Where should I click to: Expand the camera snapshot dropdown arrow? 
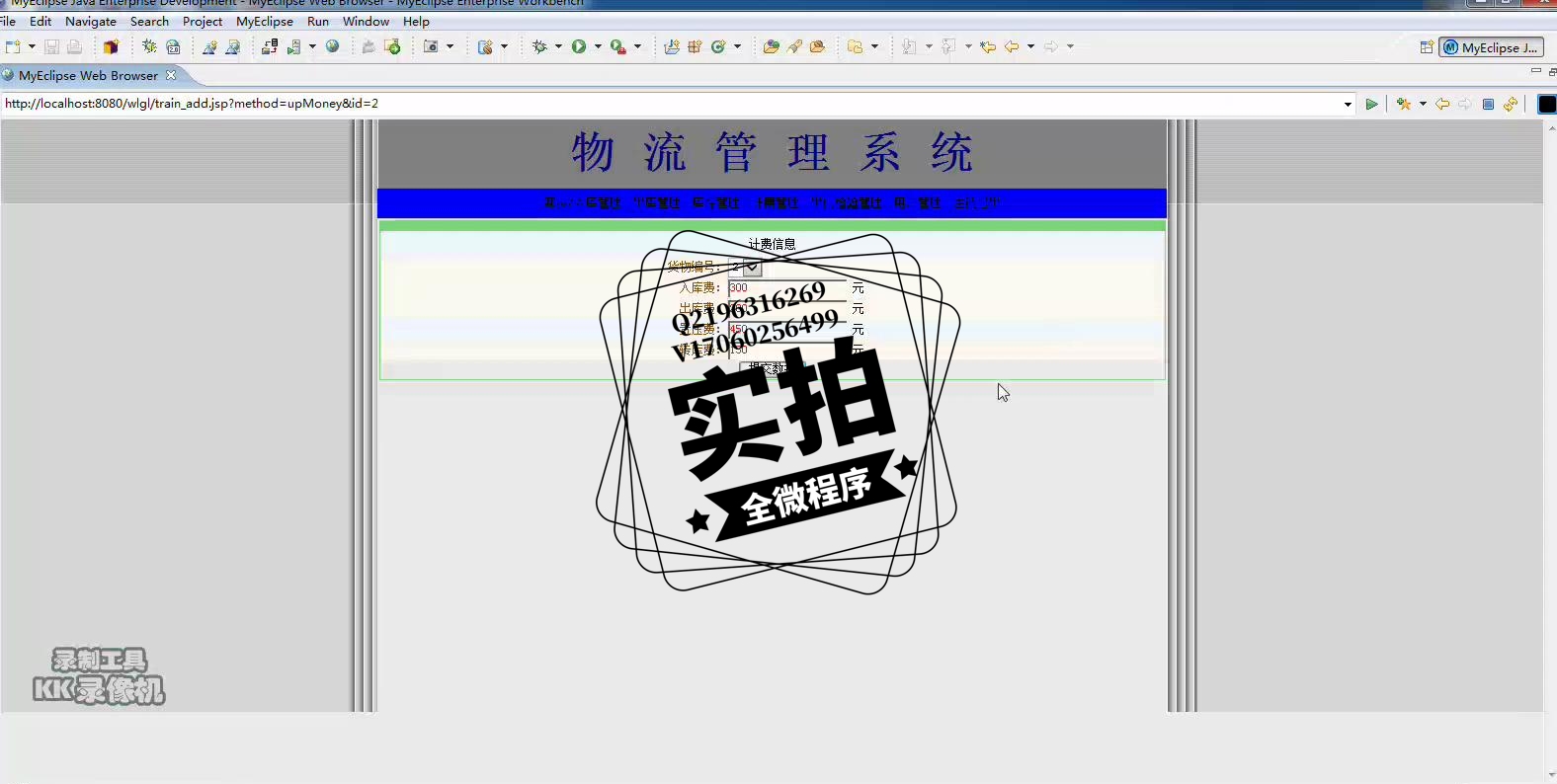point(450,46)
